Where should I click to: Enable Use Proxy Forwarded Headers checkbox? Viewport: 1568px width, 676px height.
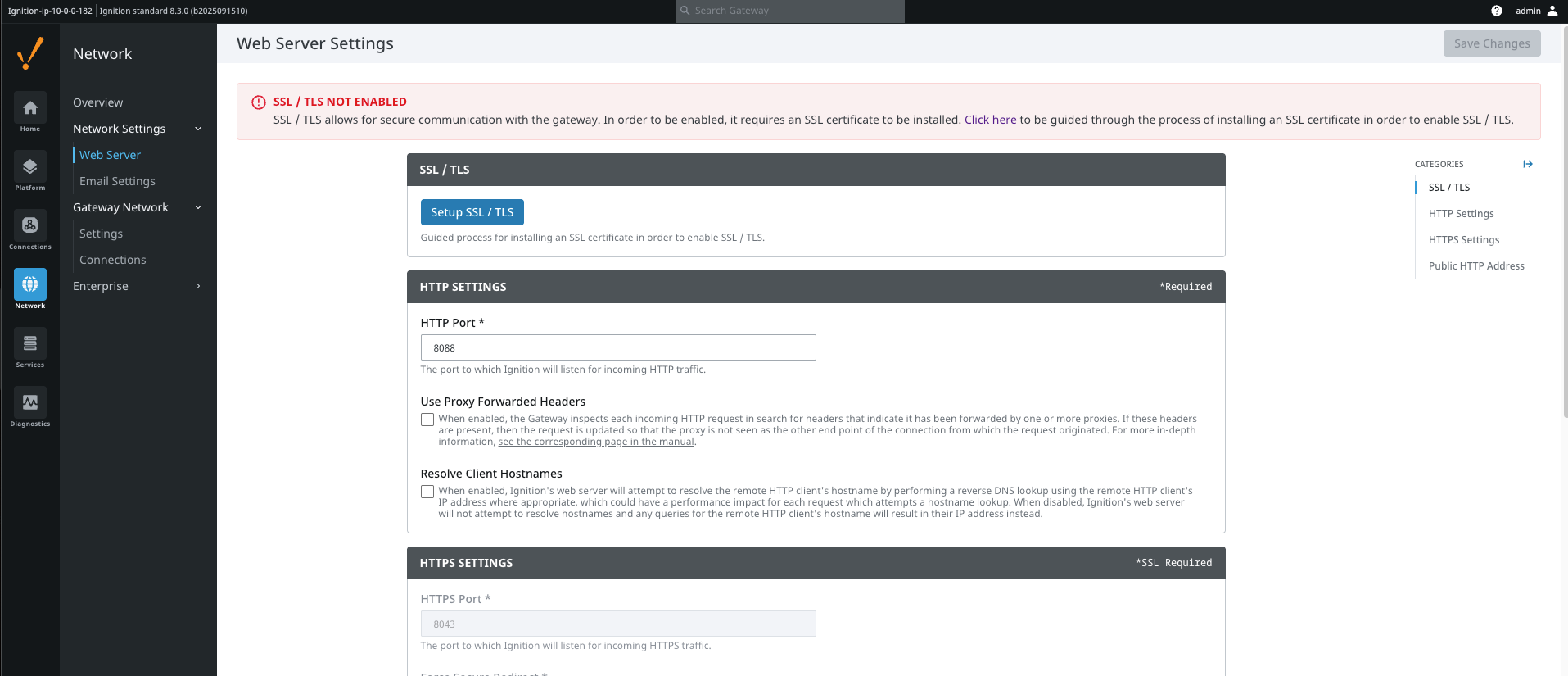coord(427,420)
